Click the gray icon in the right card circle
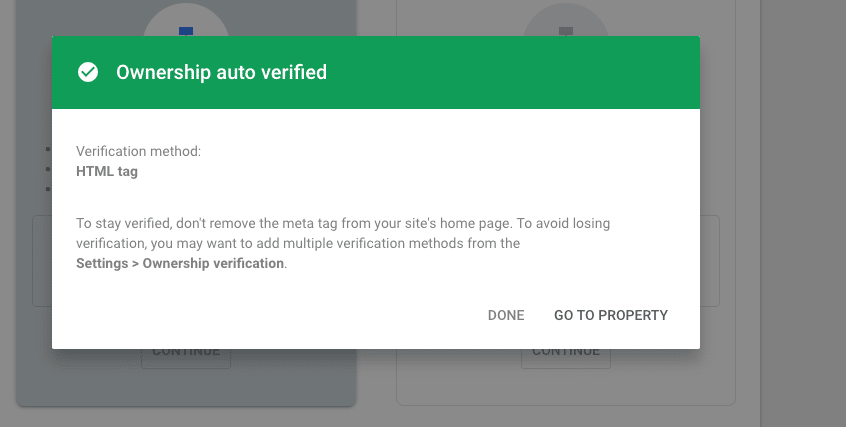The image size is (846, 427). tap(566, 31)
